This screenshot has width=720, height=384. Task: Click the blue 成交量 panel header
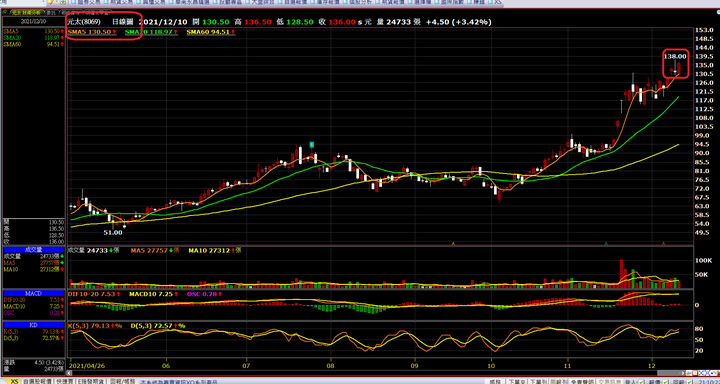click(34, 249)
